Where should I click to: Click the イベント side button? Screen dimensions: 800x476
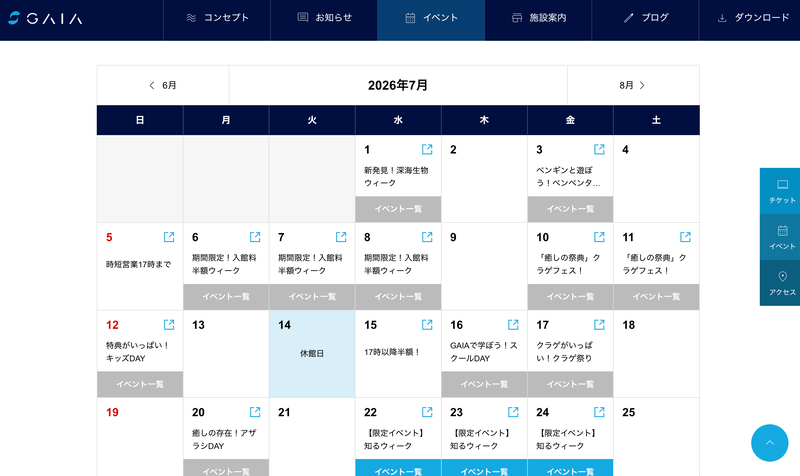point(780,237)
